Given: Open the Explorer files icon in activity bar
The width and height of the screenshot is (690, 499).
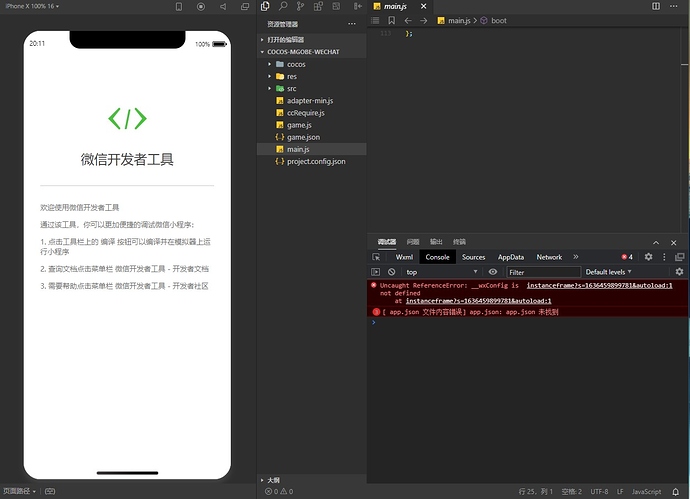Looking at the screenshot, I should (x=265, y=6).
